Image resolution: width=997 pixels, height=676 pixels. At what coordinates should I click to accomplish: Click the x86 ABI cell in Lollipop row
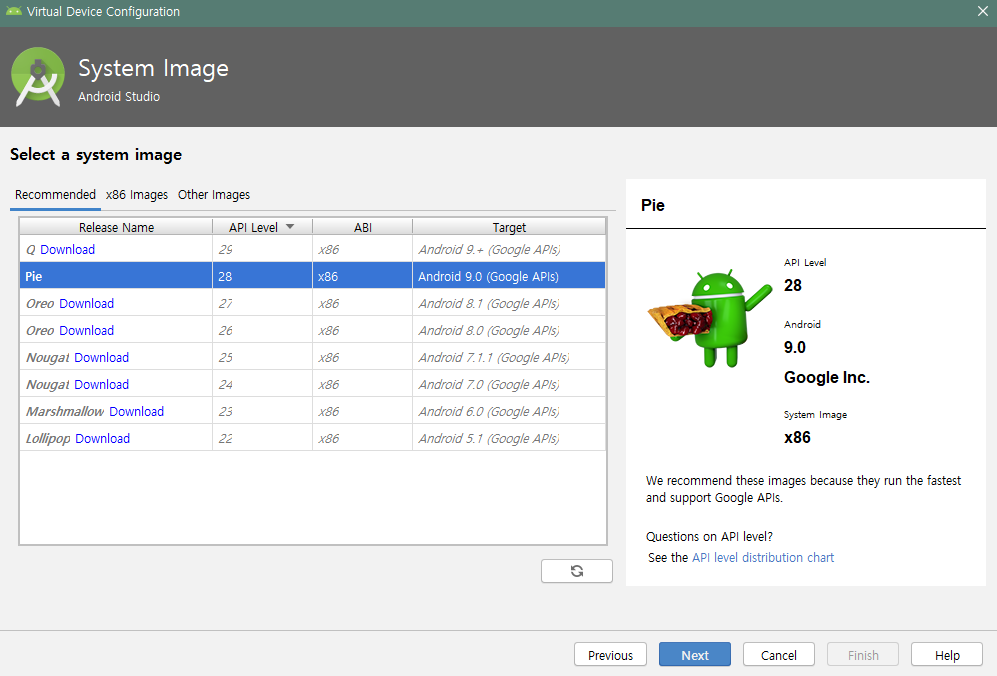point(362,439)
